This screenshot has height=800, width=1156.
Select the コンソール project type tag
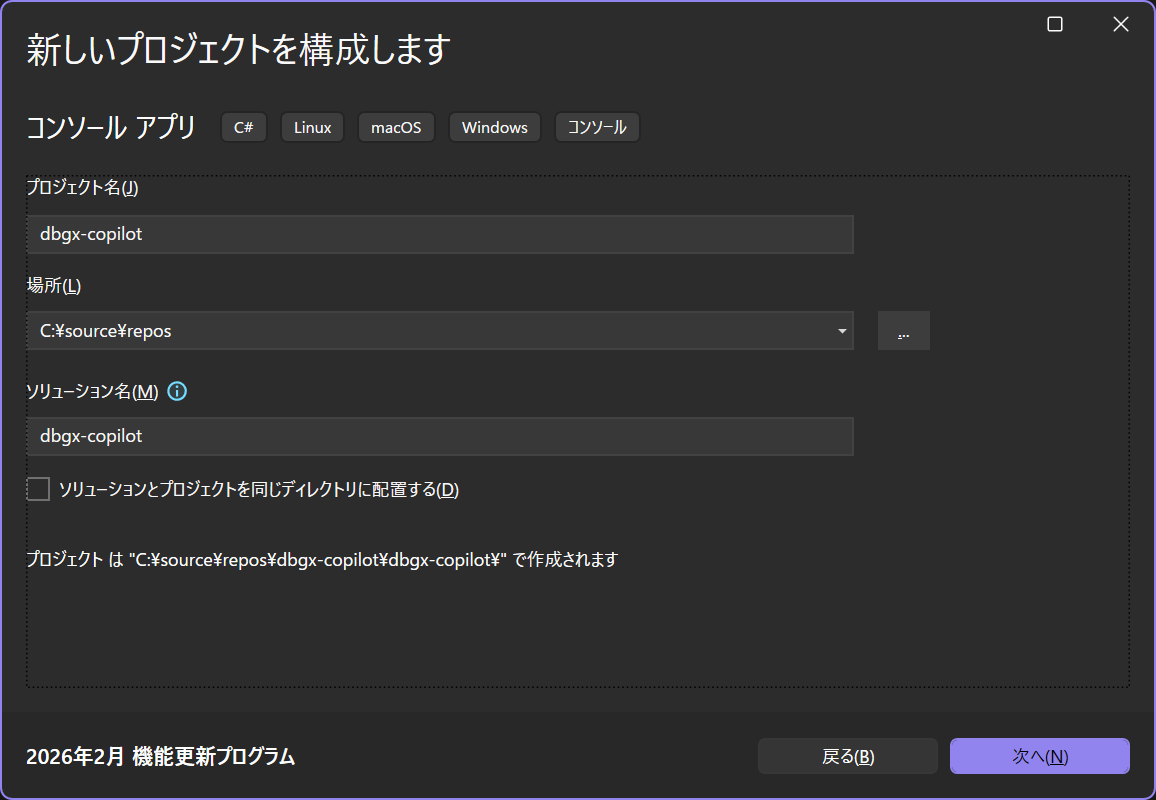point(597,127)
